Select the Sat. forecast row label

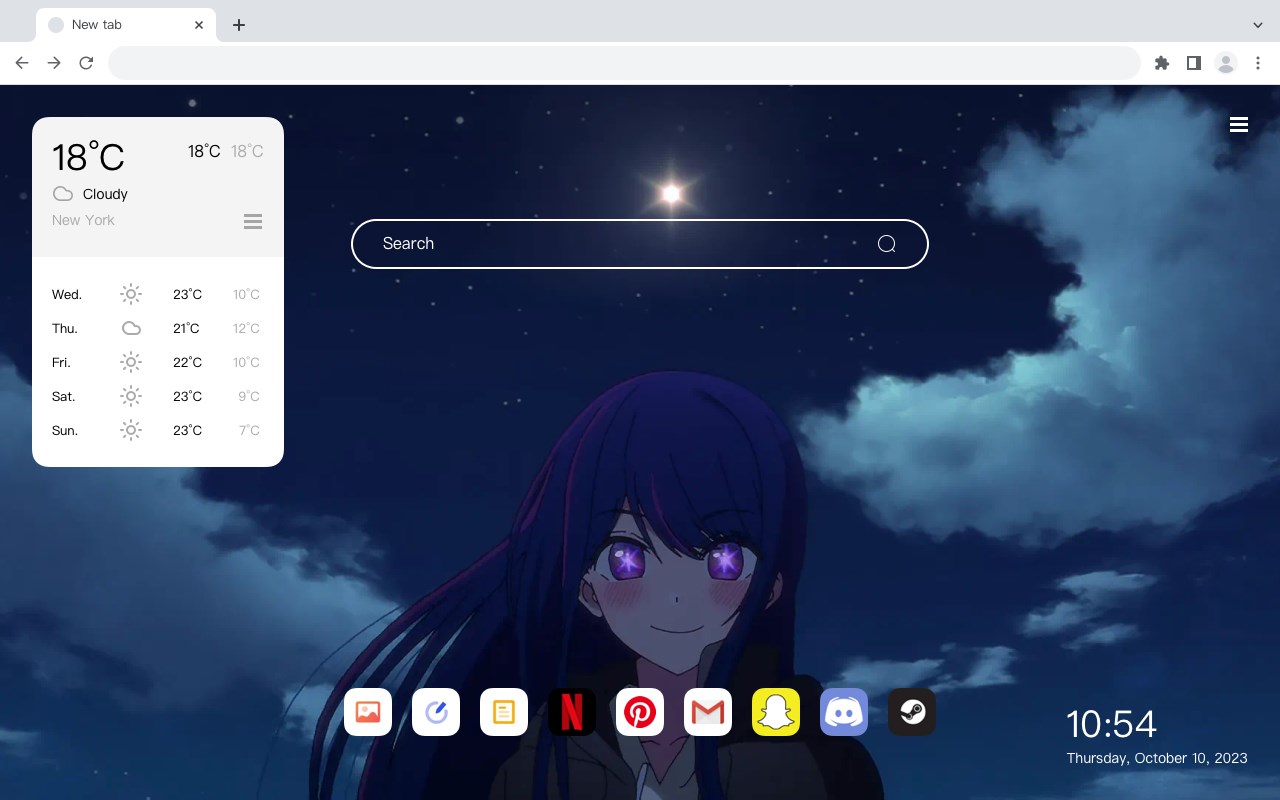coord(64,397)
